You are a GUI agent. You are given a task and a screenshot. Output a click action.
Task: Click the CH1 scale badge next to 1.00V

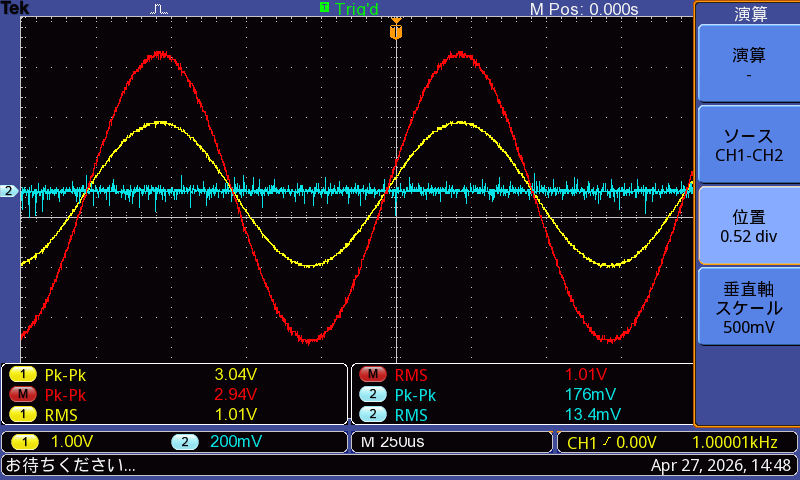click(24, 442)
